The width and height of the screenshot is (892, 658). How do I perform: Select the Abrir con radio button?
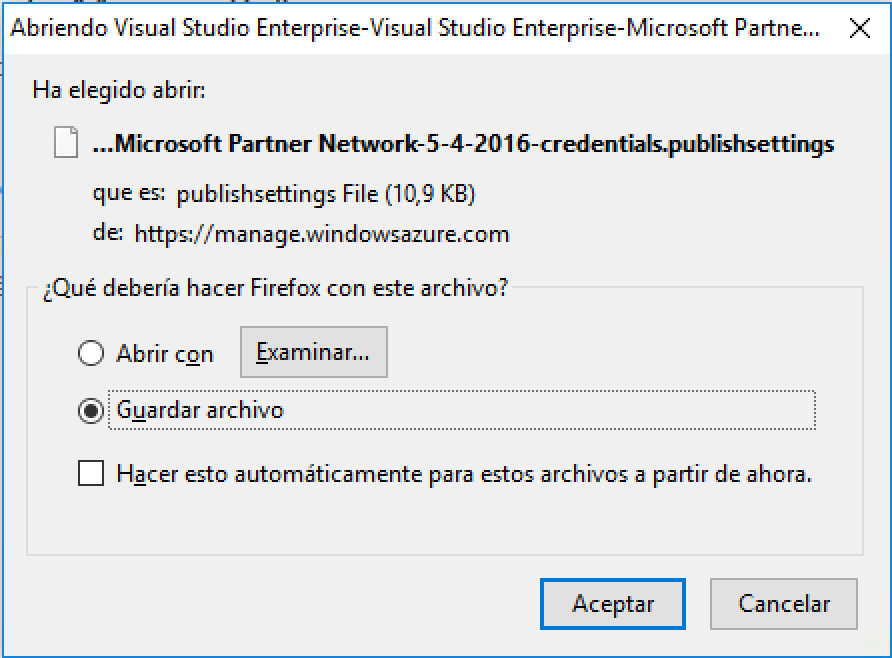click(x=91, y=353)
